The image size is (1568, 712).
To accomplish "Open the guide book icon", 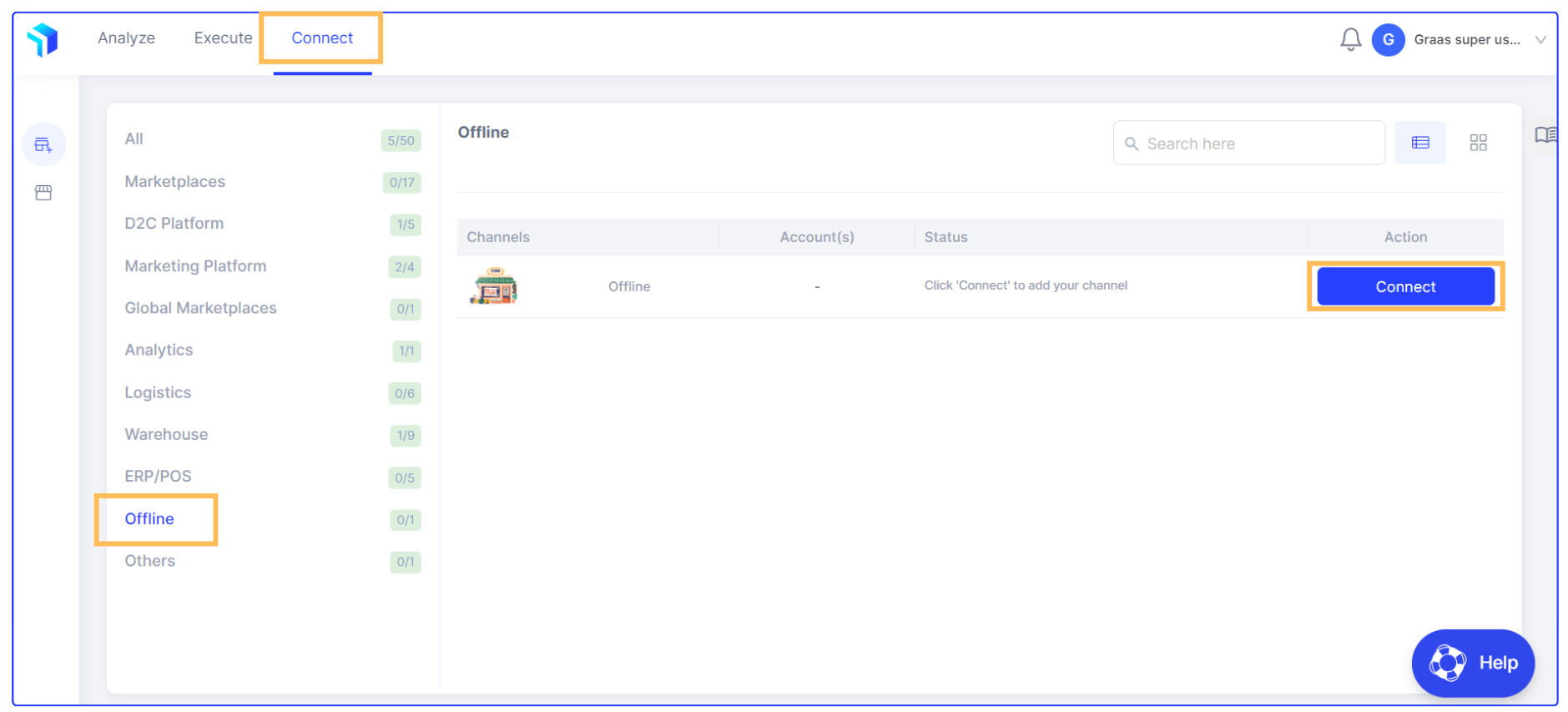I will click(x=1545, y=134).
